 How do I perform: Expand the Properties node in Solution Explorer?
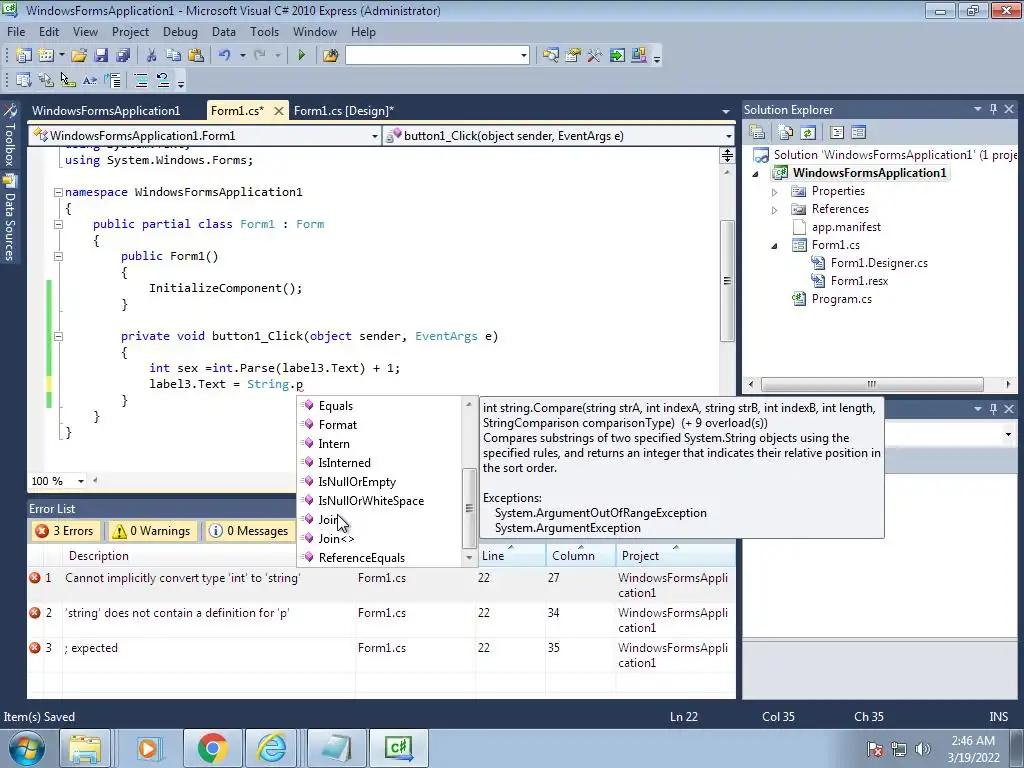tap(775, 192)
